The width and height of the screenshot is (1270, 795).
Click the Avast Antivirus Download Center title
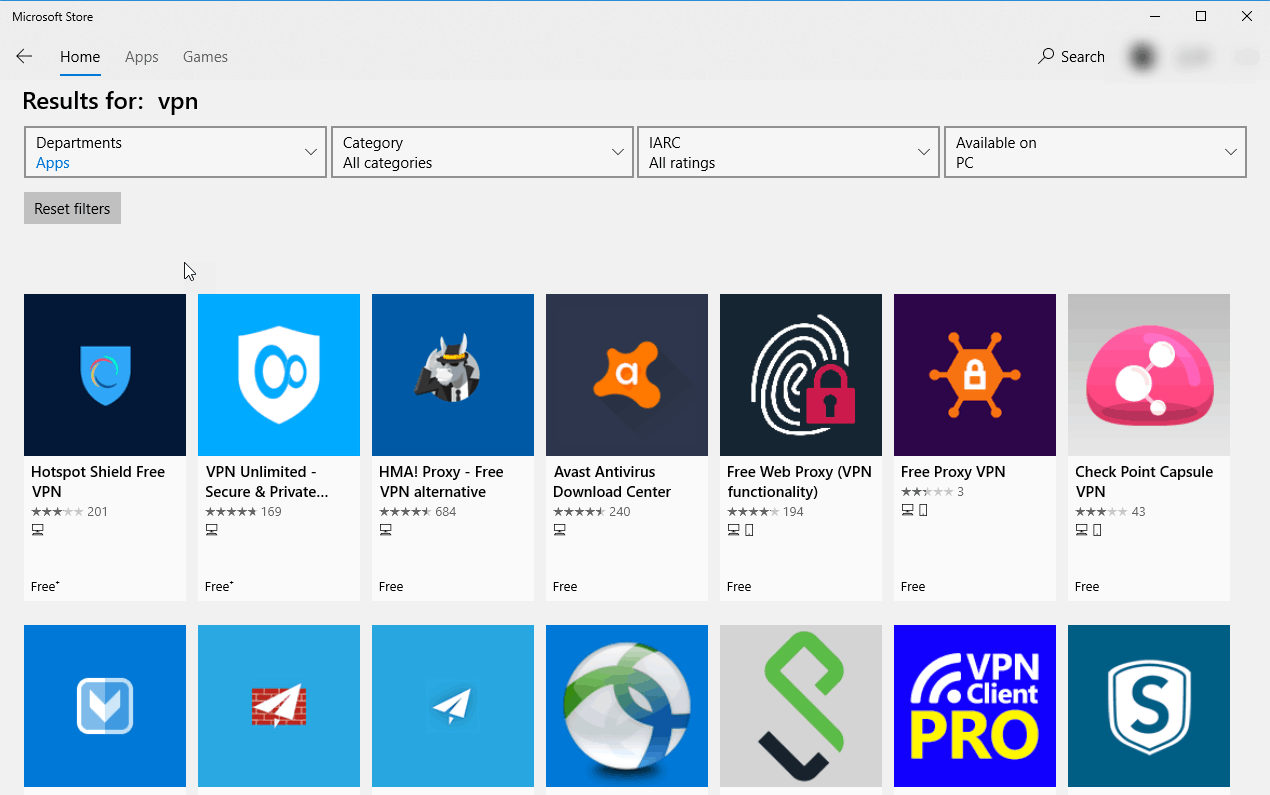(x=612, y=481)
